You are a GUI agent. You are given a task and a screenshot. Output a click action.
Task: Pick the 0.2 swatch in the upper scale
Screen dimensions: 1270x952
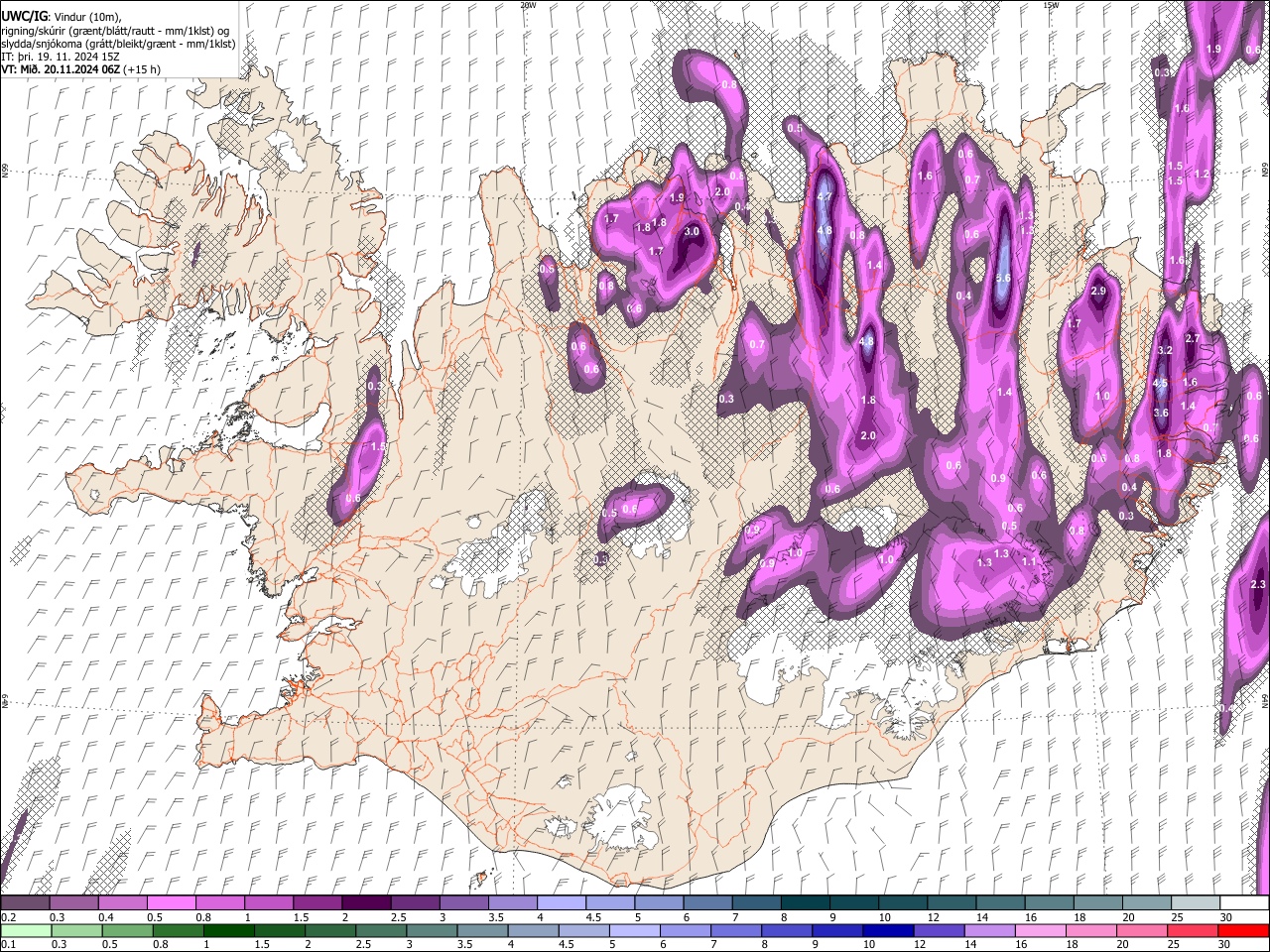click(25, 903)
